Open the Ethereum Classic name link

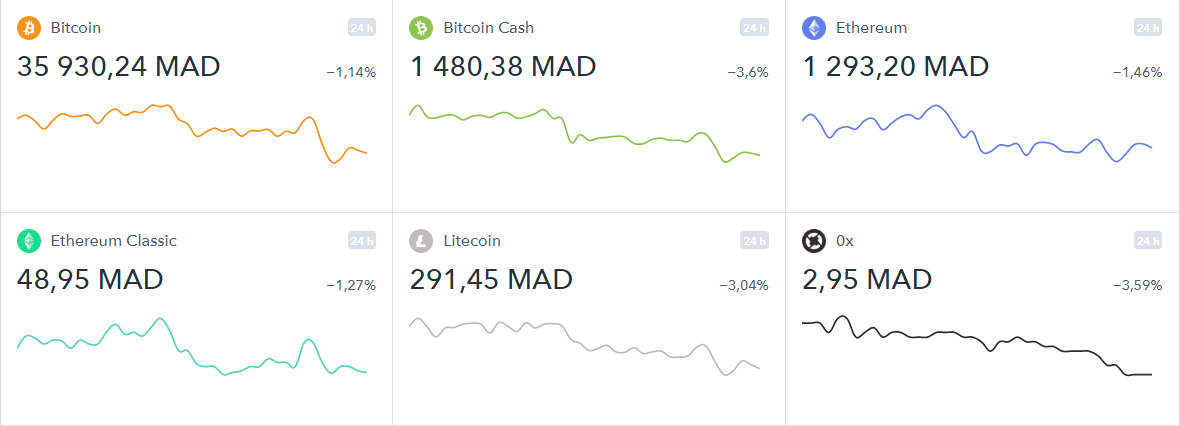[x=114, y=241]
